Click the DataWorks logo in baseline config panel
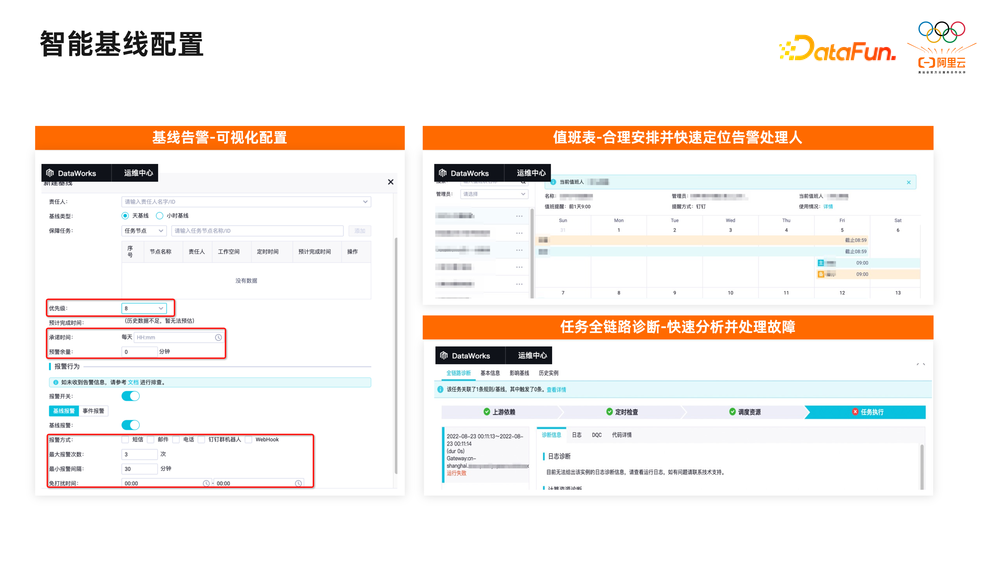The image size is (1000, 563). tap(50, 173)
